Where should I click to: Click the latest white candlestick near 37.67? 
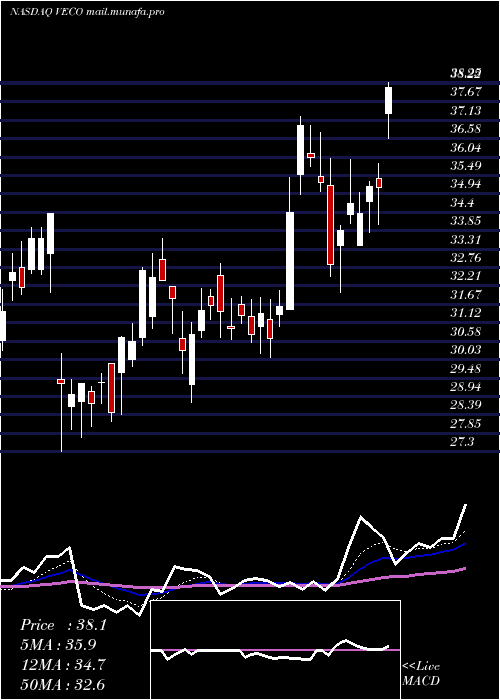coord(388,100)
